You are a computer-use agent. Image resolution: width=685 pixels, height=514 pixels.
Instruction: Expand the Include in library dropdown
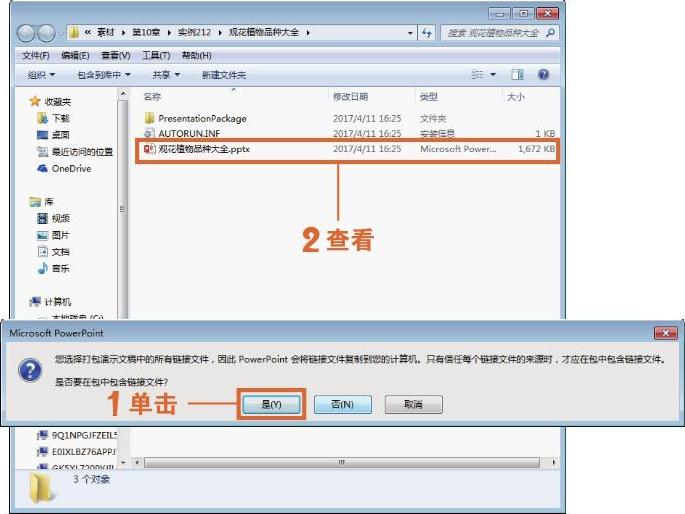point(104,75)
